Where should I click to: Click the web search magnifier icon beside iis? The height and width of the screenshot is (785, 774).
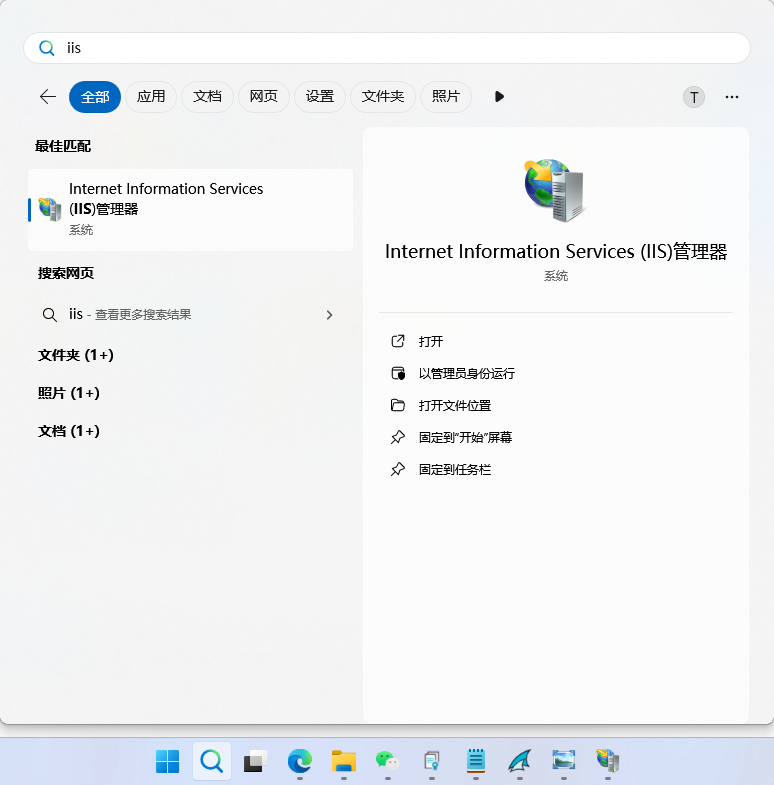tap(50, 315)
